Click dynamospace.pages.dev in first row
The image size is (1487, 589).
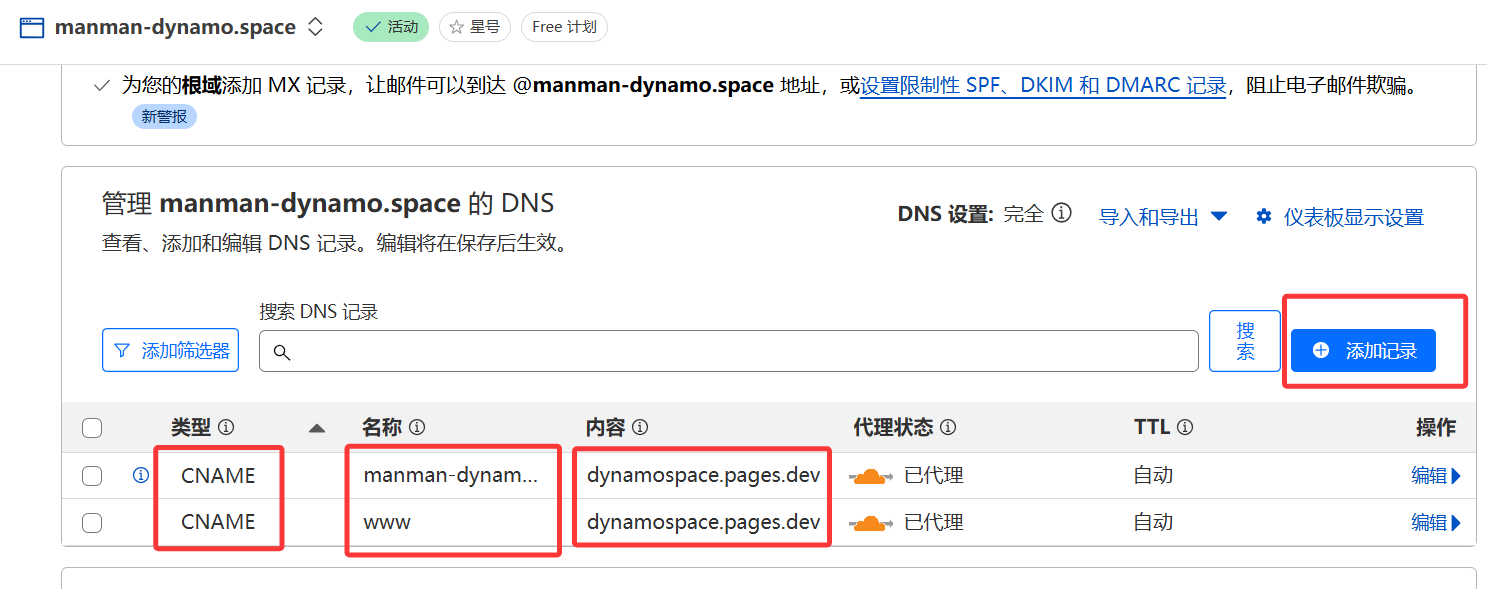(x=704, y=476)
